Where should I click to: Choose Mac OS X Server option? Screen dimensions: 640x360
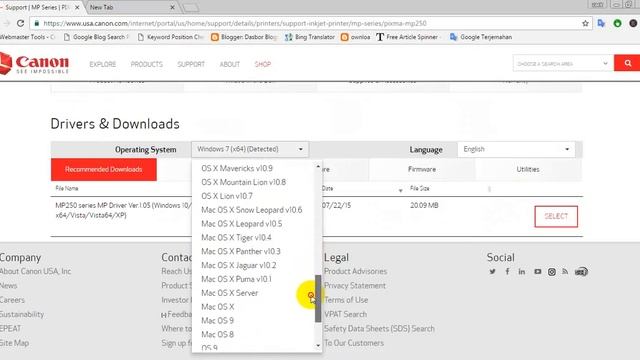coord(229,293)
